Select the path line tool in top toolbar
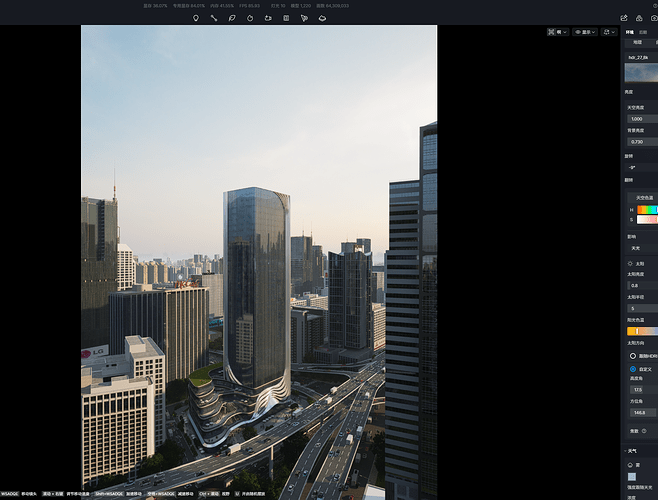 pos(214,18)
